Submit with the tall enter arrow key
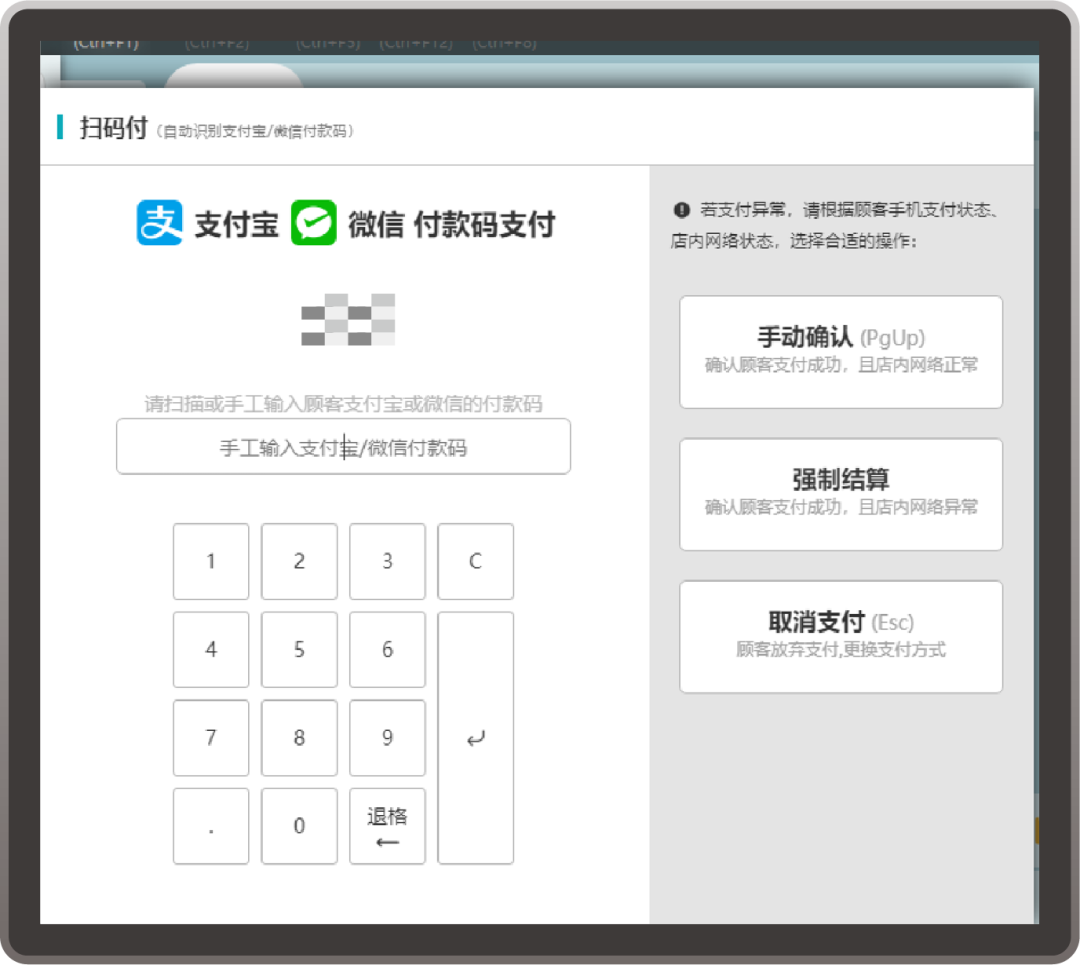Image resolution: width=1080 pixels, height=965 pixels. 475,738
